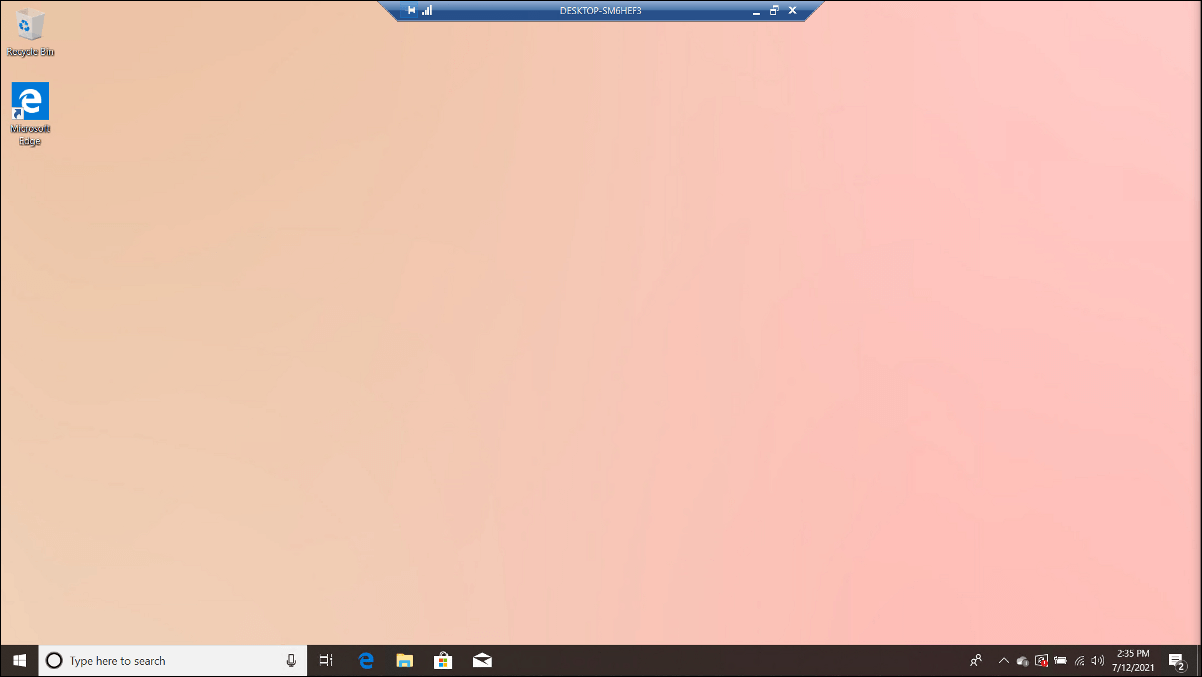Open the calendar from the clock
1202x677 pixels.
(1134, 660)
